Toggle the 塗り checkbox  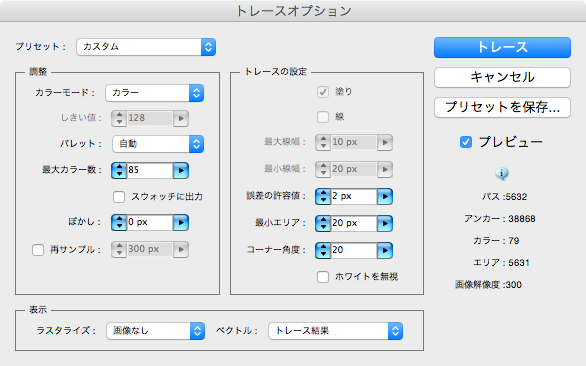click(x=323, y=92)
